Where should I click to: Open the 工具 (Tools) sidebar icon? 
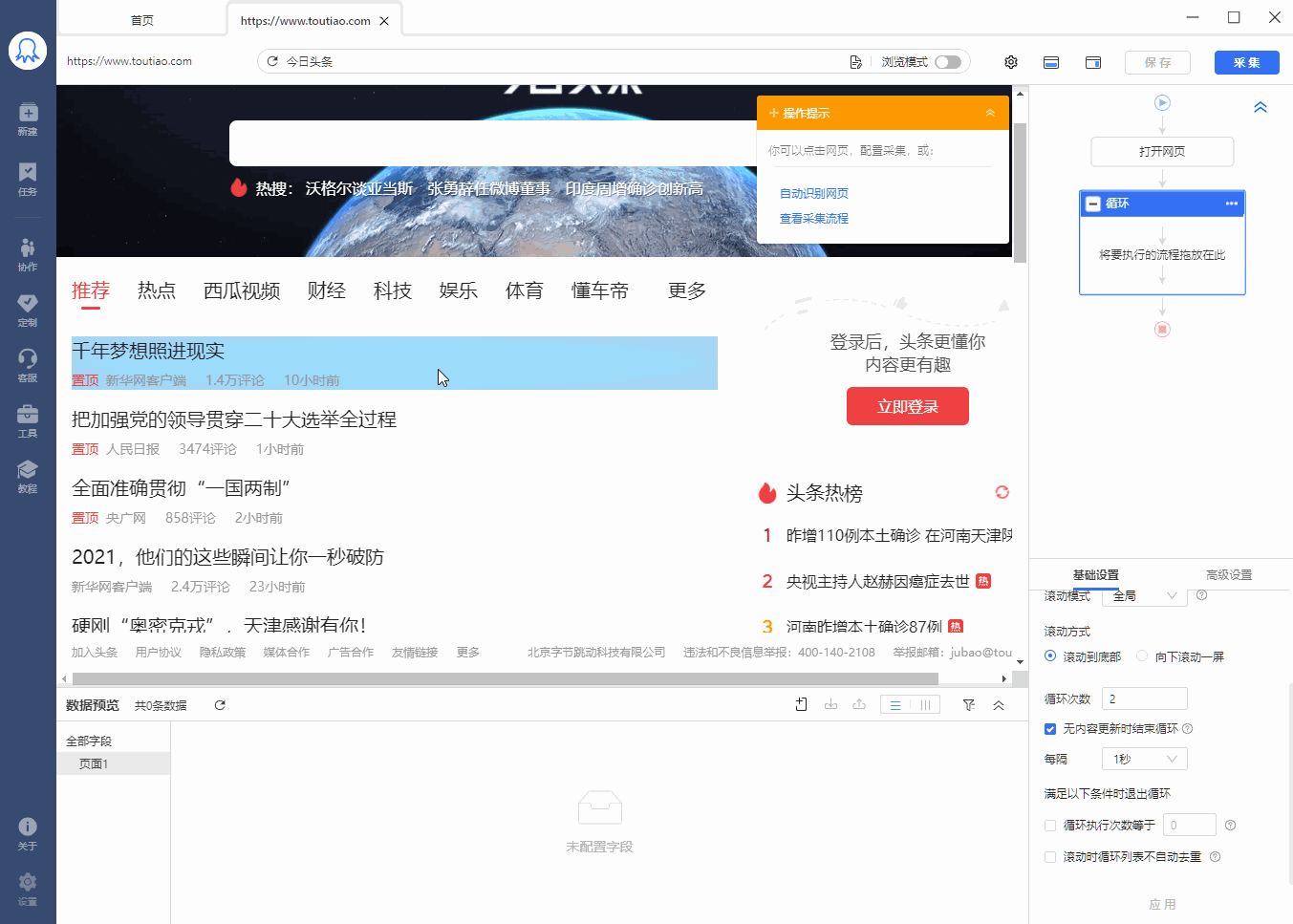pyautogui.click(x=28, y=420)
